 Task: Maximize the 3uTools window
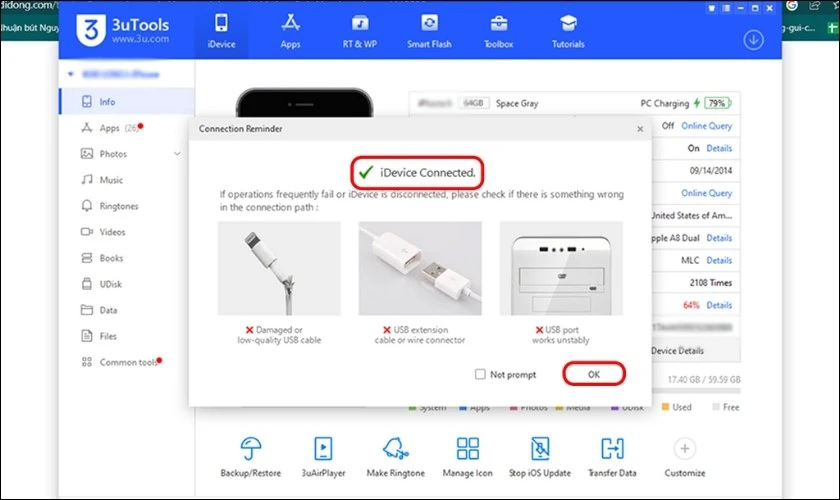pyautogui.click(x=755, y=8)
